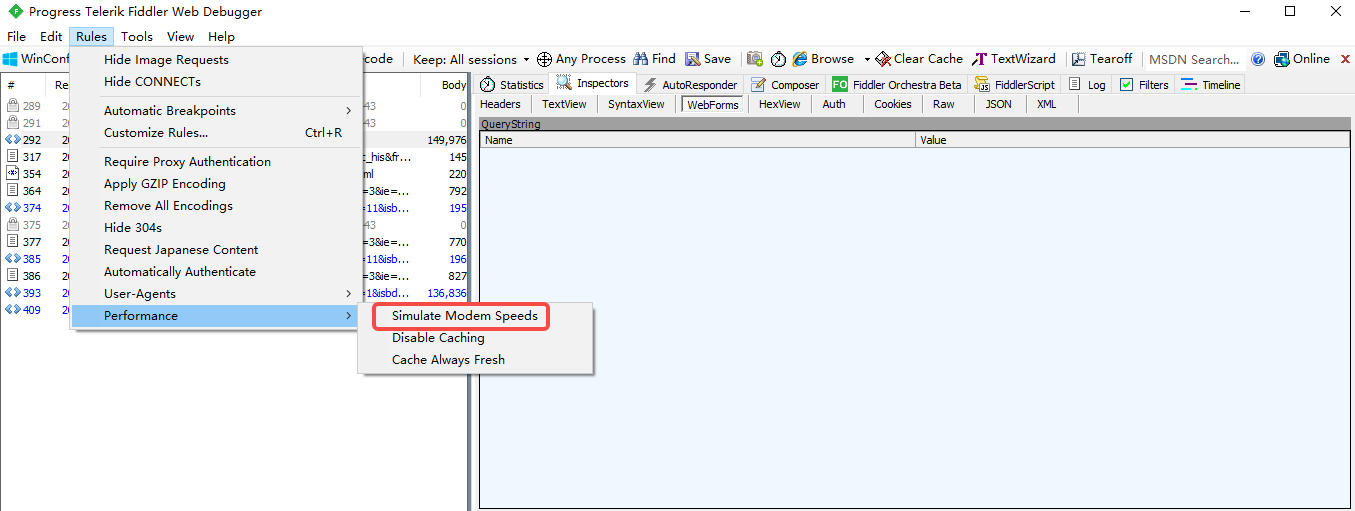Viewport: 1355px width, 511px height.
Task: Click the Online status indicator
Action: pos(1302,59)
